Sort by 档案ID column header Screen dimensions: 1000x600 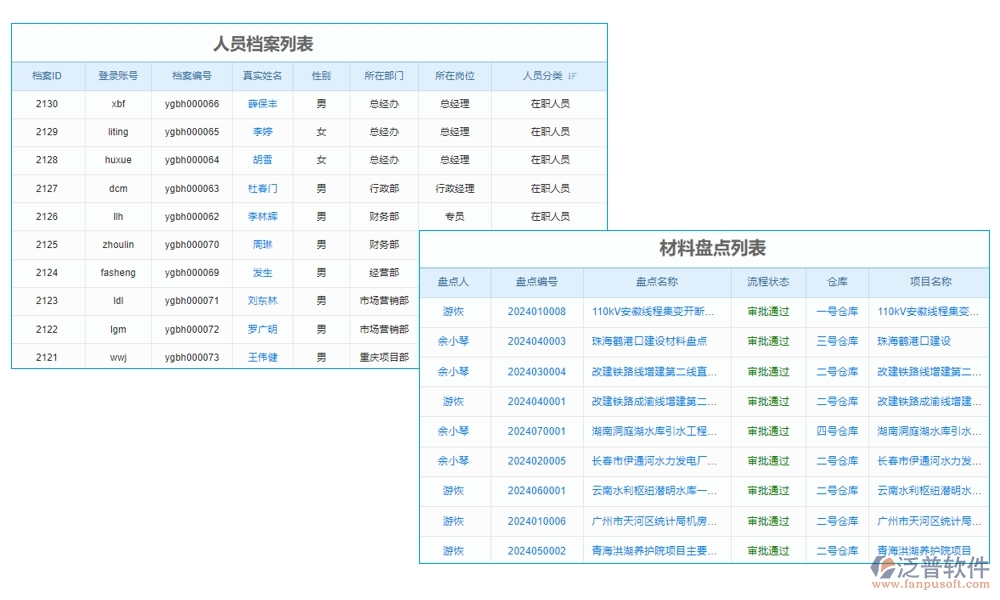pos(47,75)
